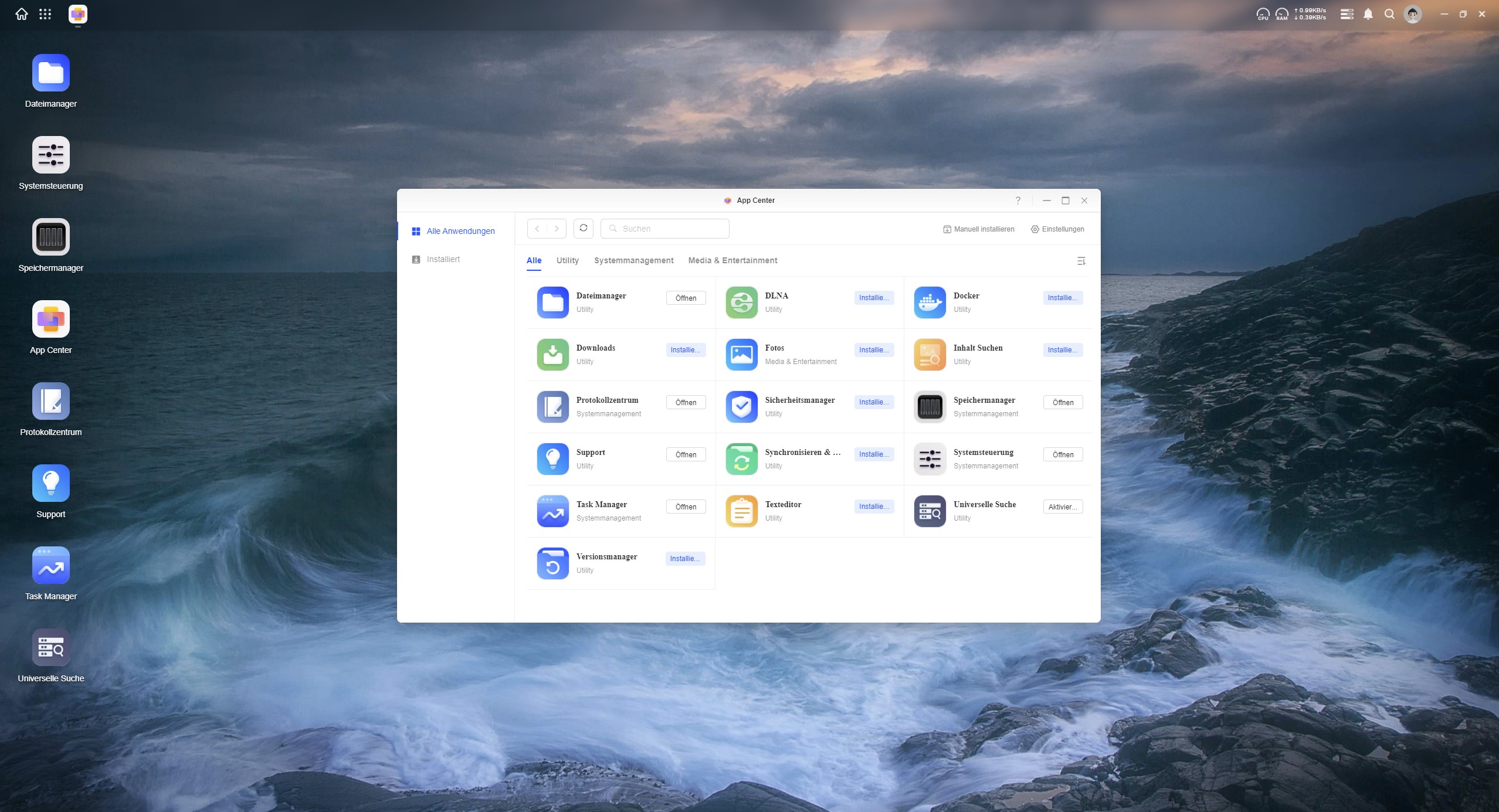Screen dimensions: 1499x812
Task: Click the Suchen search field
Action: pyautogui.click(x=672, y=229)
